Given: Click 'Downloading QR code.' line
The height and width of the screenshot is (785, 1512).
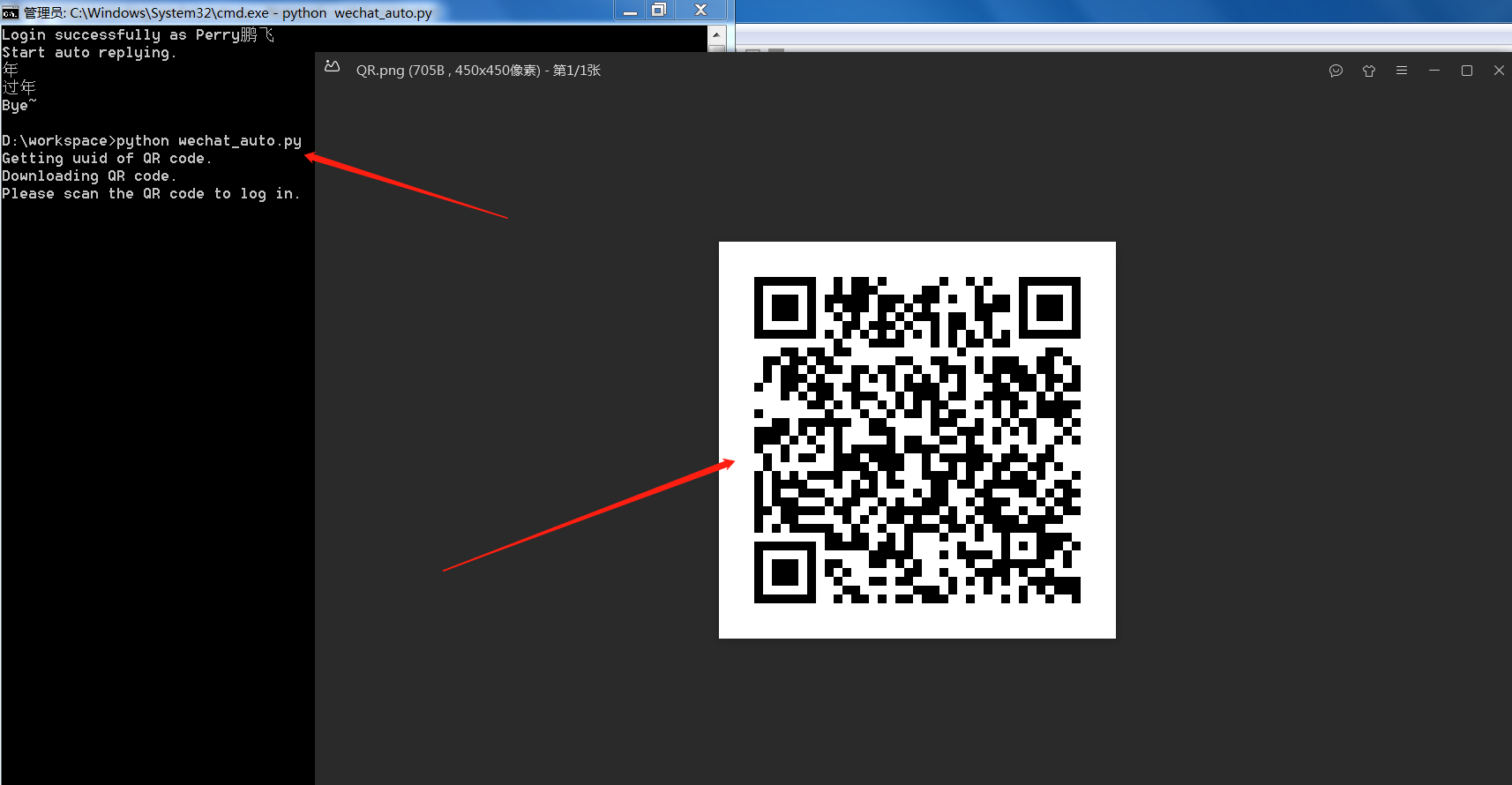Looking at the screenshot, I should [x=89, y=176].
